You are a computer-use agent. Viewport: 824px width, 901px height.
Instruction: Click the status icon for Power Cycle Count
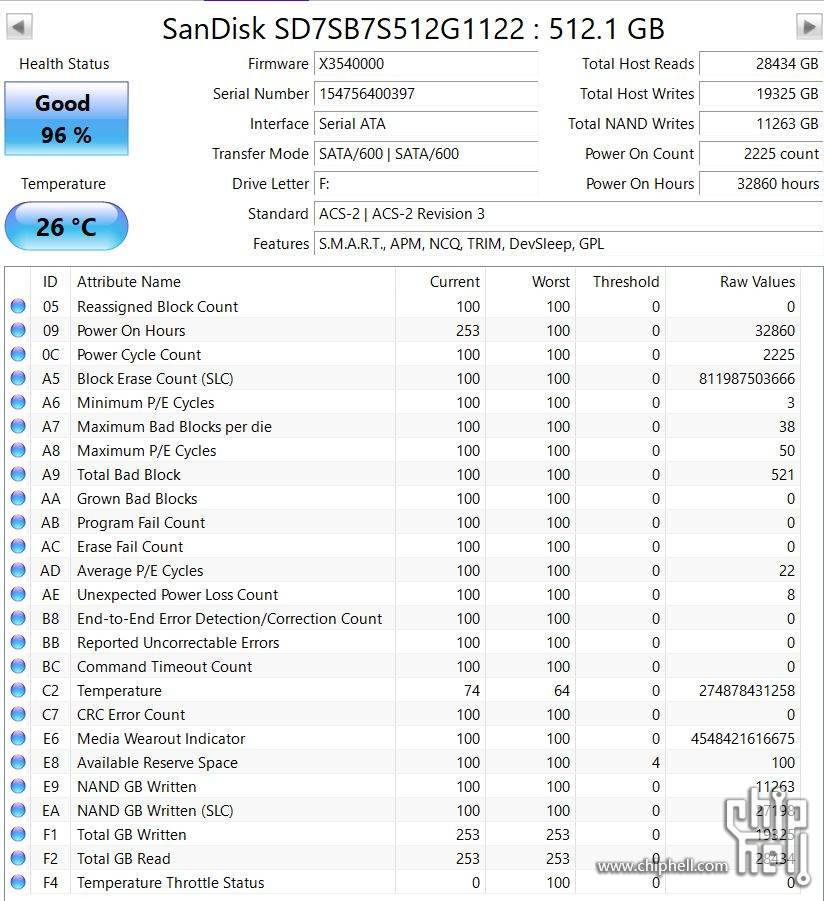[x=18, y=355]
